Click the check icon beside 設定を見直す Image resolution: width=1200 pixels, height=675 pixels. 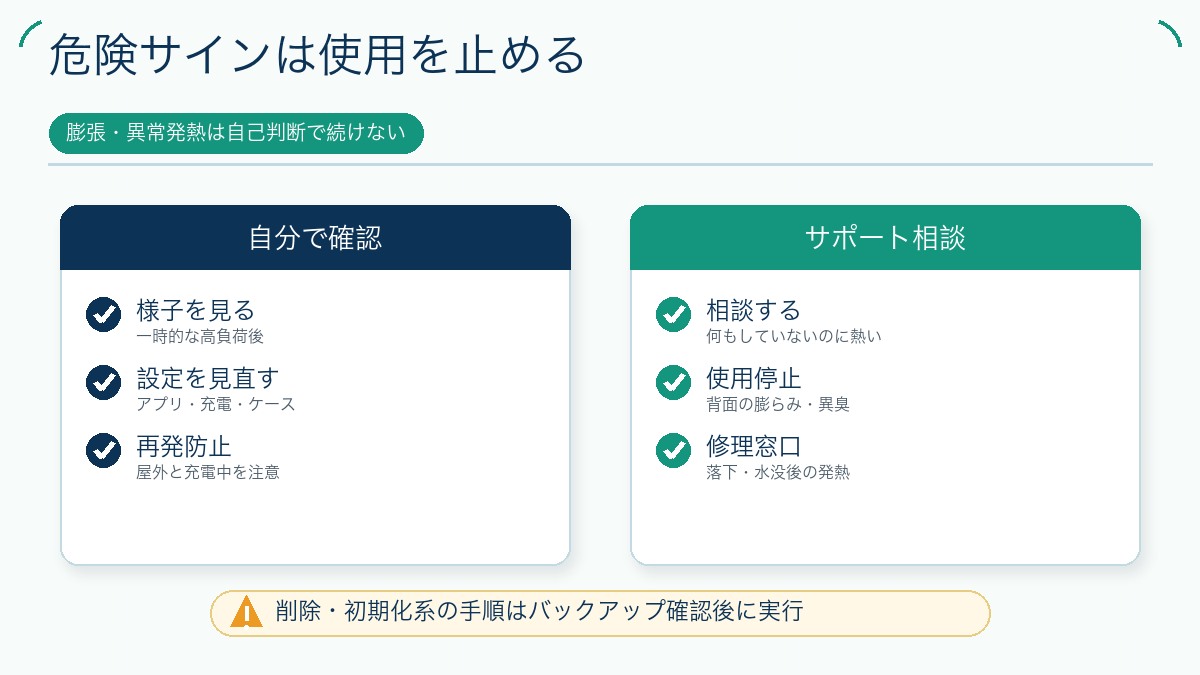(104, 382)
